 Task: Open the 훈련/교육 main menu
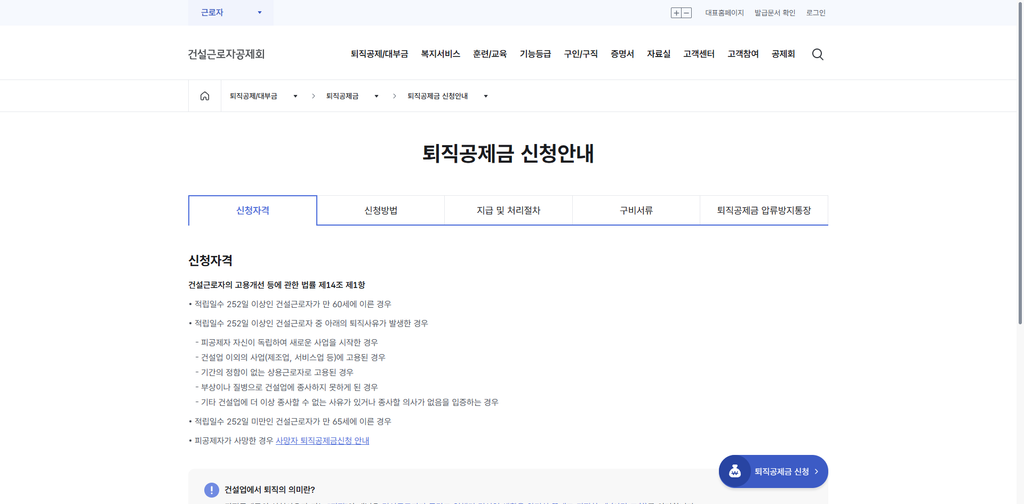point(490,54)
